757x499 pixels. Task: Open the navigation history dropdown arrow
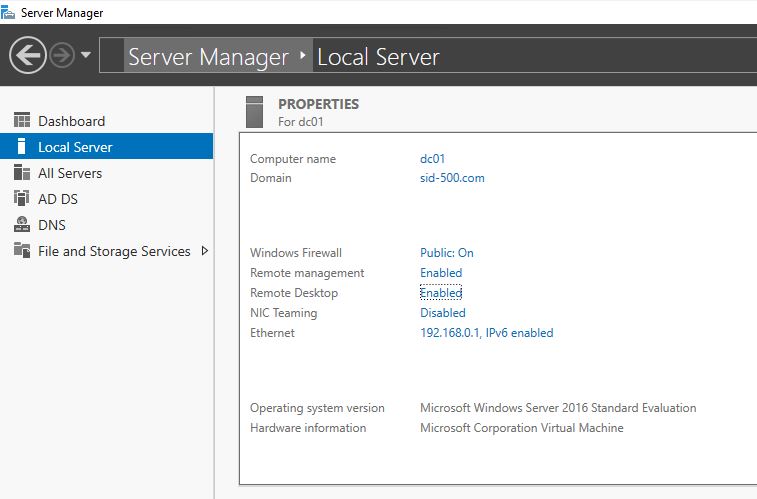(x=86, y=55)
